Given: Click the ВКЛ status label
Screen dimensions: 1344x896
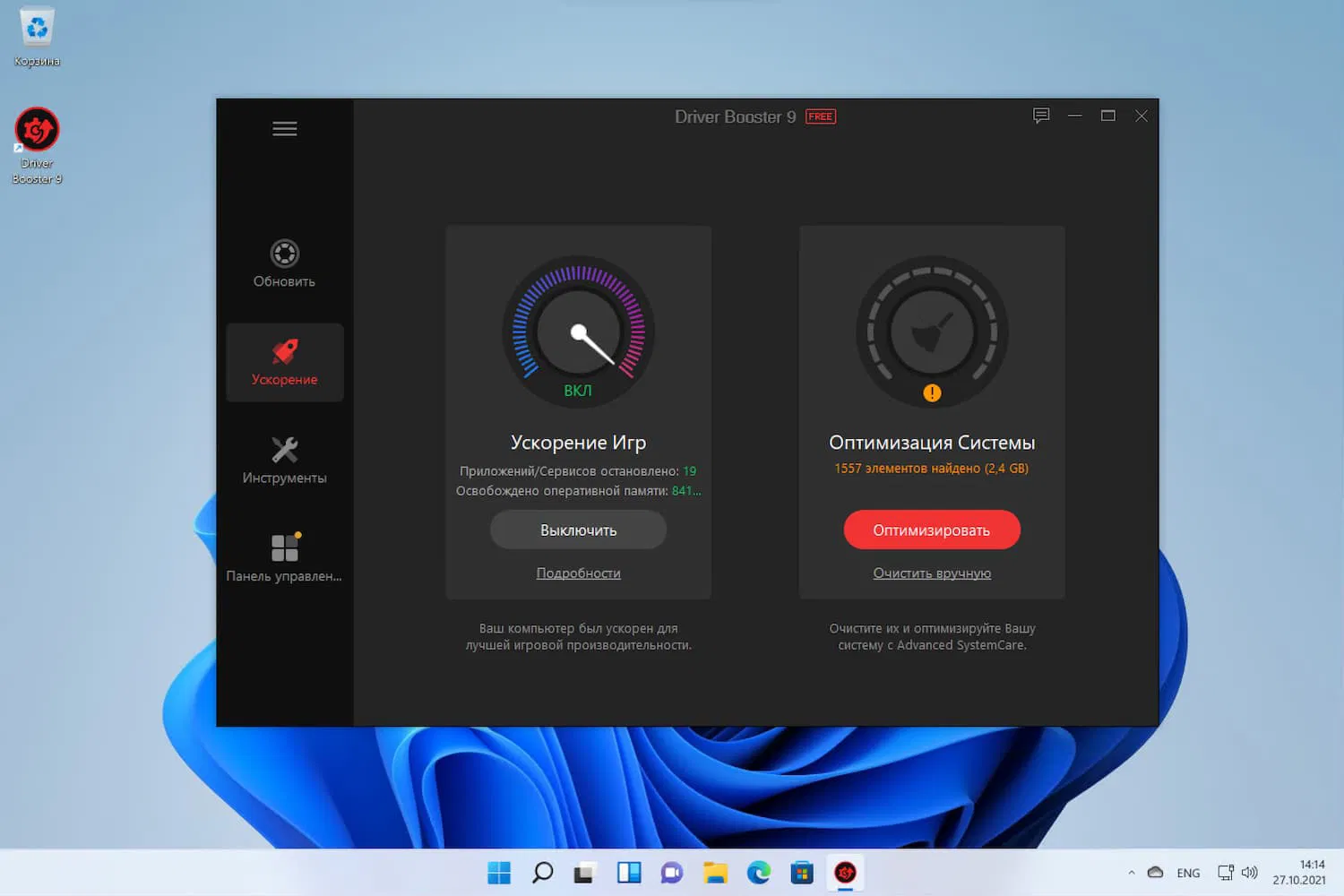Looking at the screenshot, I should point(578,391).
